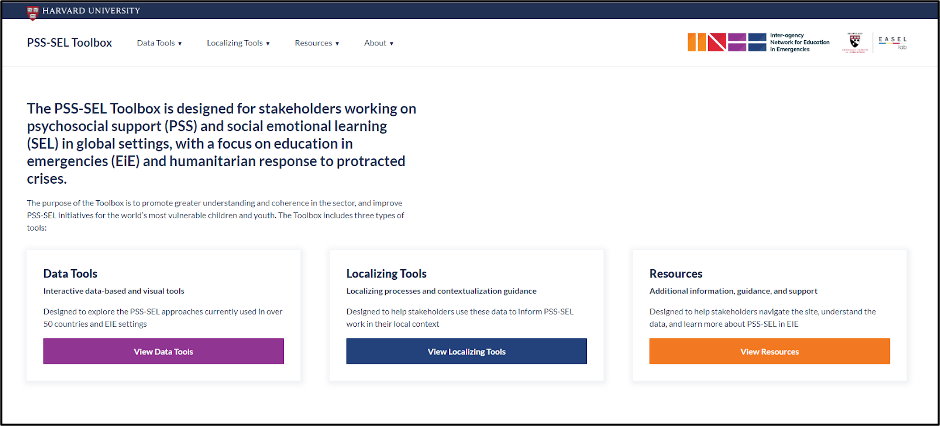Expand the Resources menu arrow
The image size is (940, 426).
pos(338,44)
